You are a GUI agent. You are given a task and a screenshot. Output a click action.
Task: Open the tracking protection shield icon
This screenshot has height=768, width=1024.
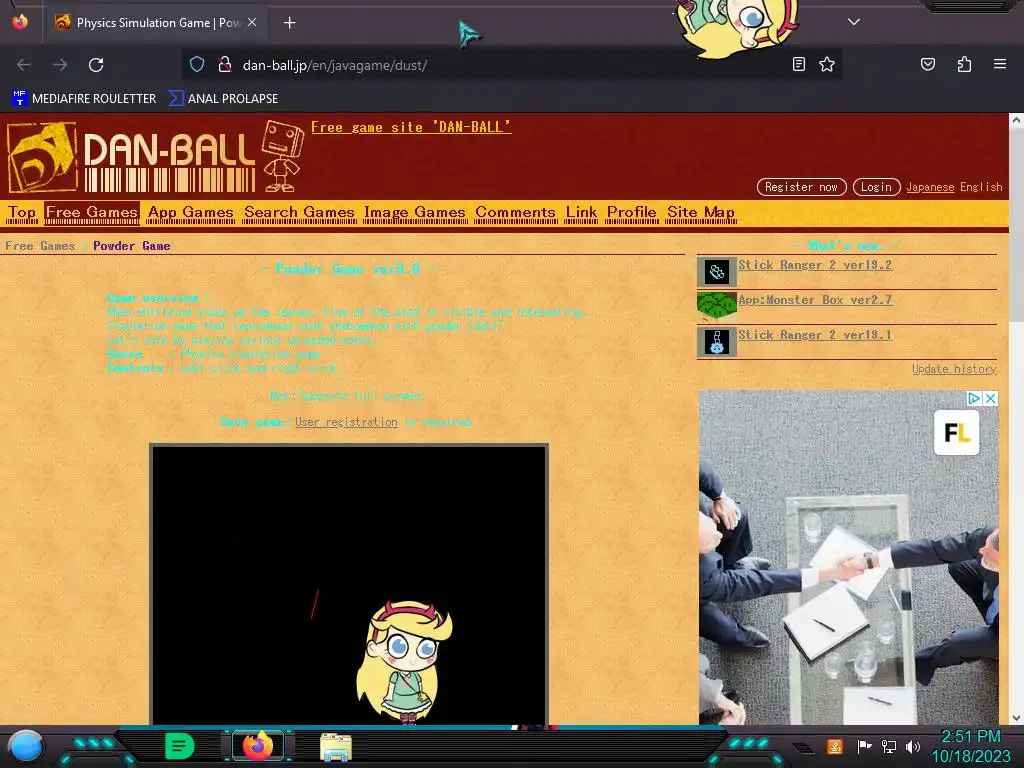[197, 65]
